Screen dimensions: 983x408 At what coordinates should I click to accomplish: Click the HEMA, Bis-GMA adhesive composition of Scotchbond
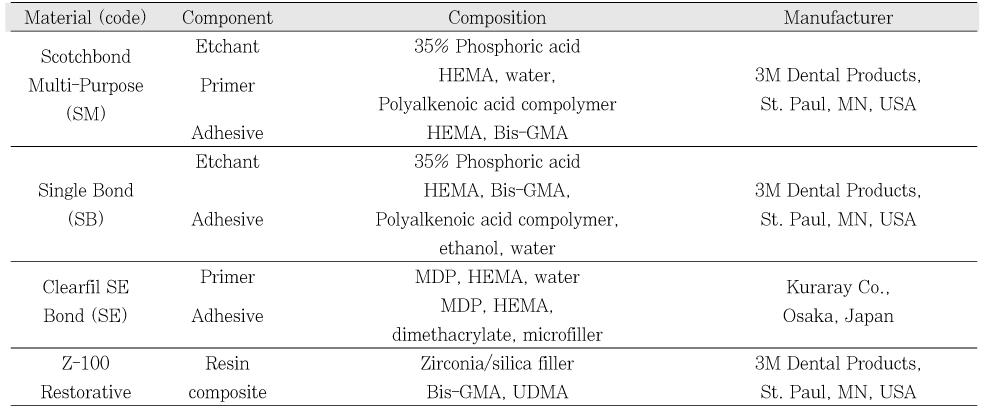click(497, 133)
